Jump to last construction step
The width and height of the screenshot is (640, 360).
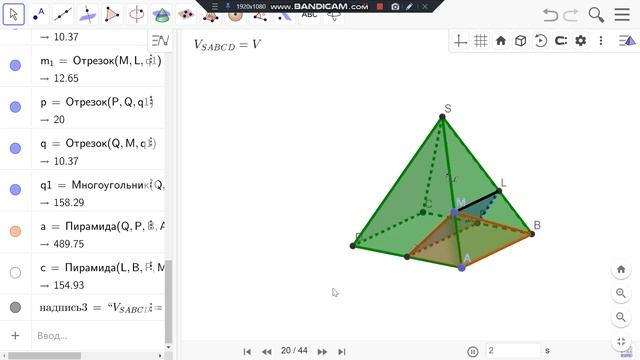tap(342, 351)
